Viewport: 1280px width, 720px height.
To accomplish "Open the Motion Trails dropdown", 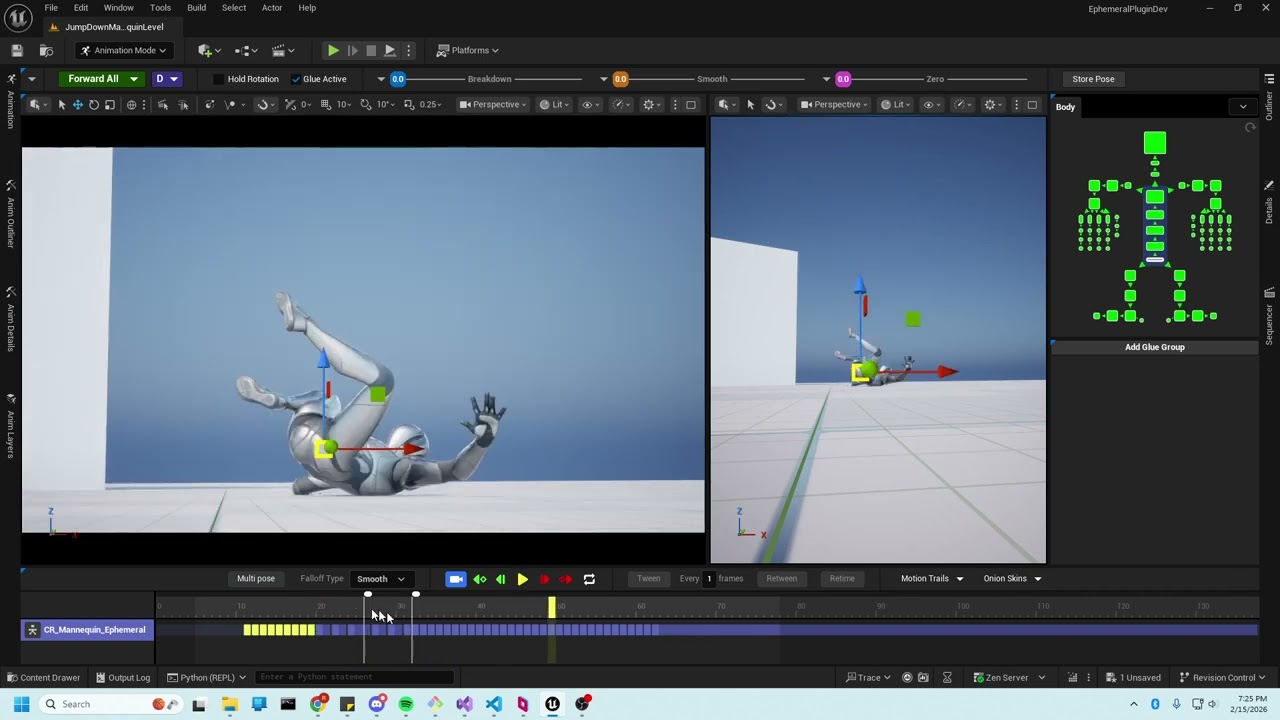I will [931, 579].
